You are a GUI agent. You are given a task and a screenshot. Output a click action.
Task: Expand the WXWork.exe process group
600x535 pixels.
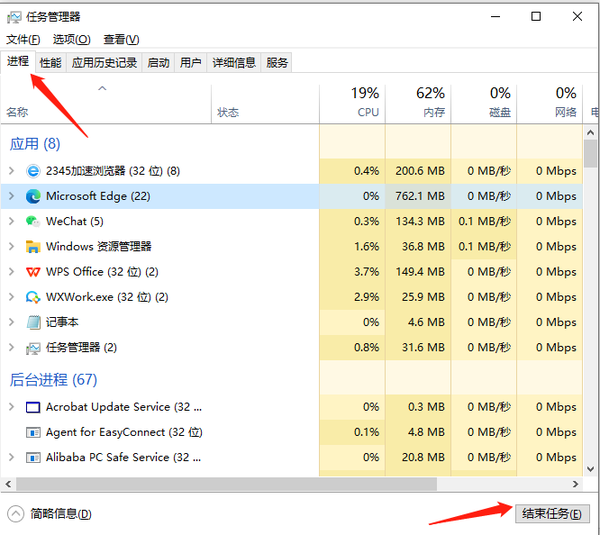point(11,297)
